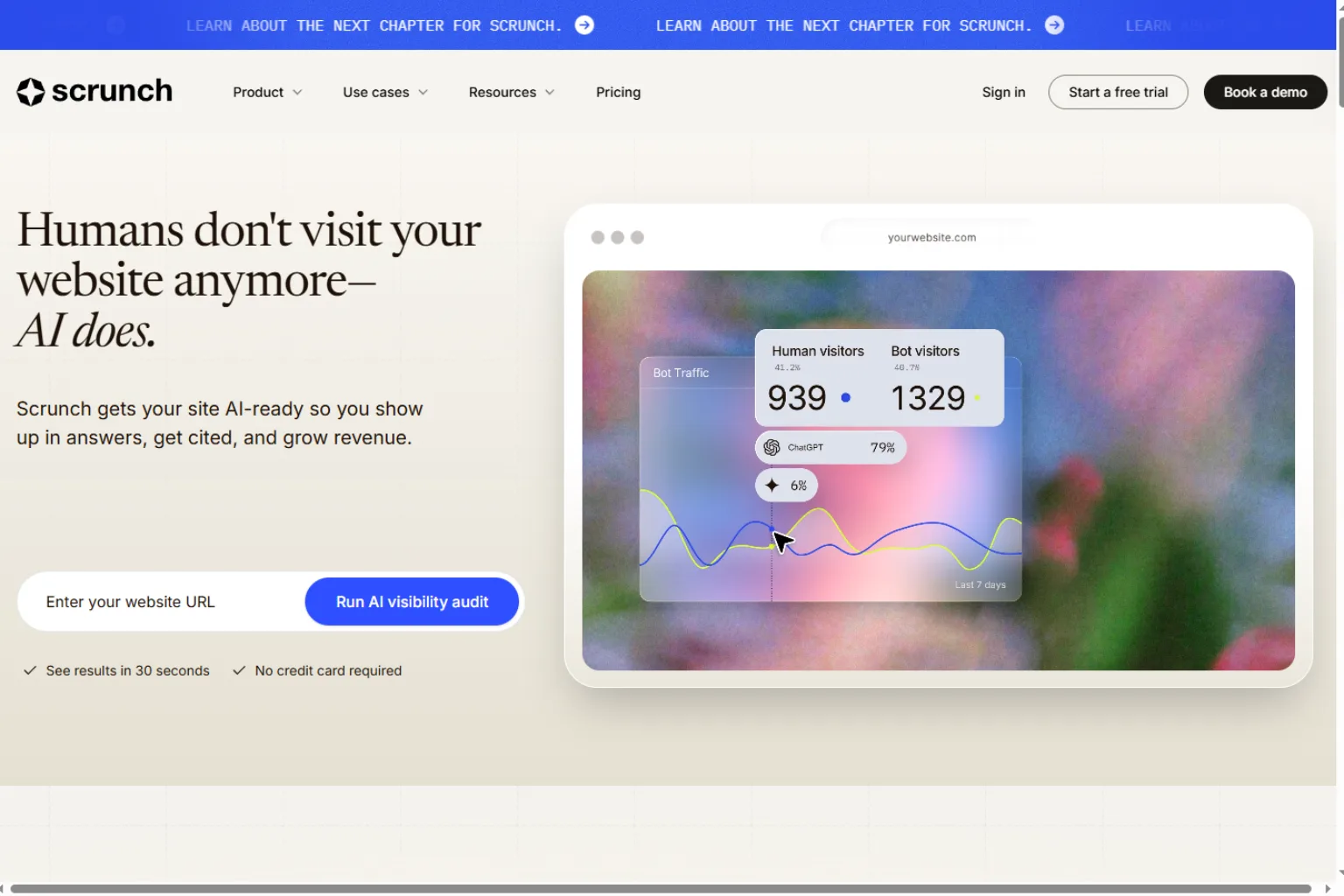Click the horizontal scrollbar at bottom
Viewport: 1344px width, 896px height.
[x=661, y=888]
